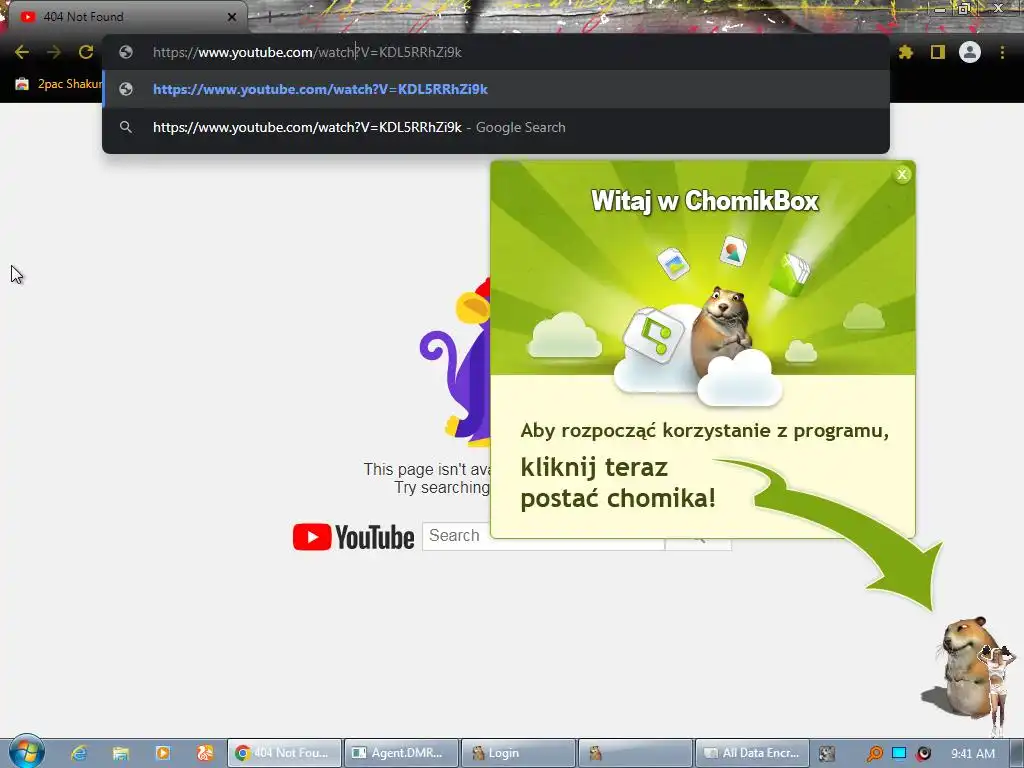
Task: Reload the page with the refresh icon
Action: 86,52
